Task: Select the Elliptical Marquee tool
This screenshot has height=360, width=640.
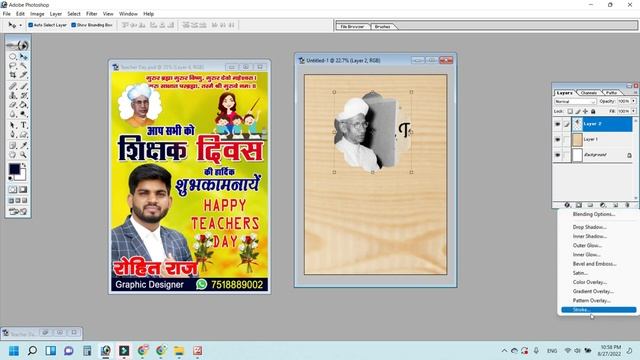Action: click(13, 56)
